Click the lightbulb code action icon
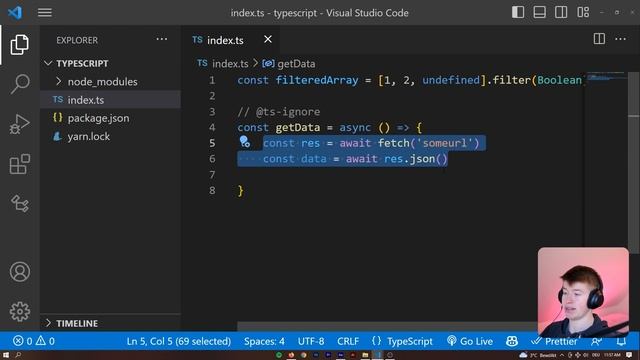640x360 pixels. click(244, 142)
